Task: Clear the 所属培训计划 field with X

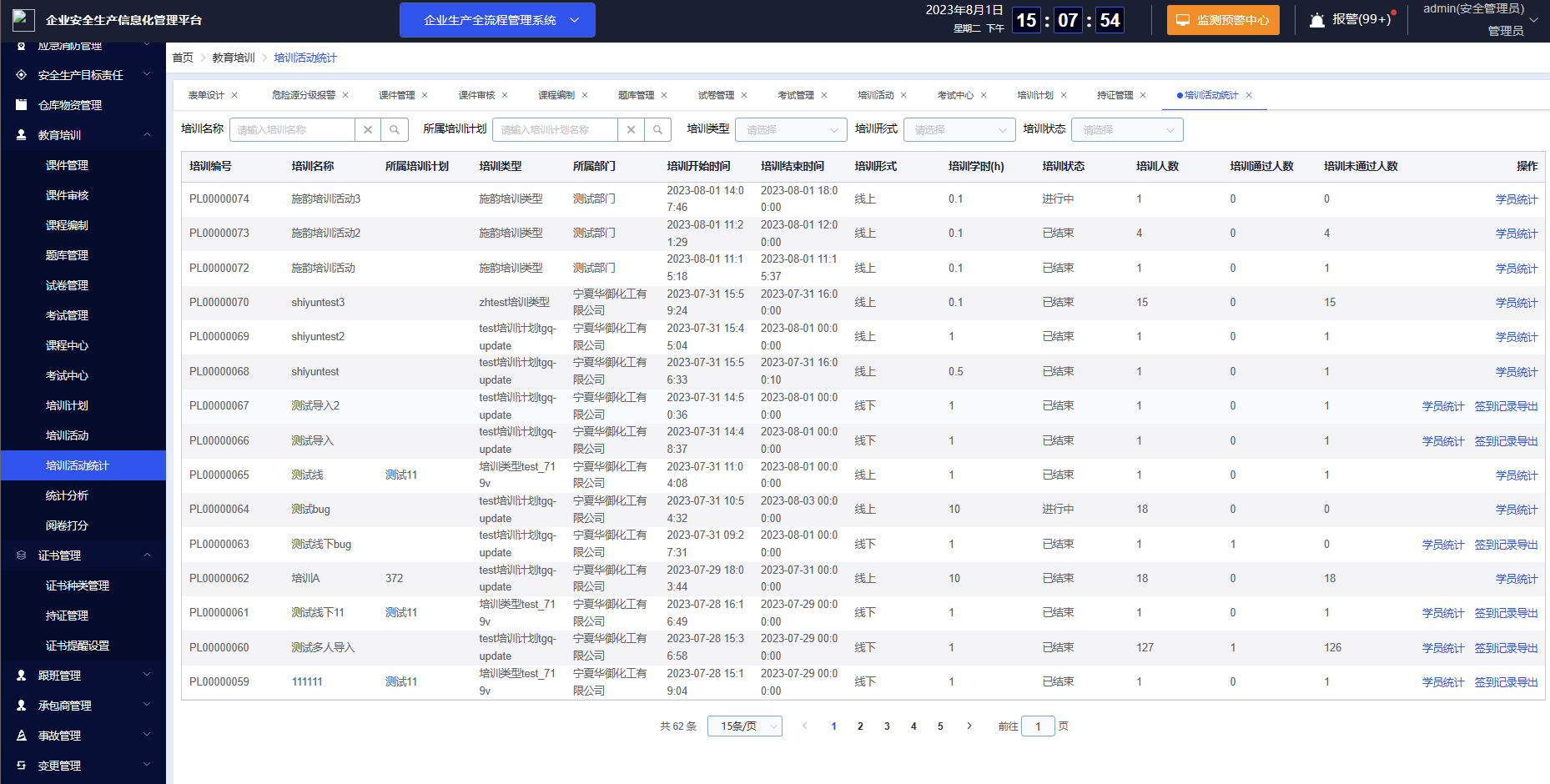Action: 631,130
